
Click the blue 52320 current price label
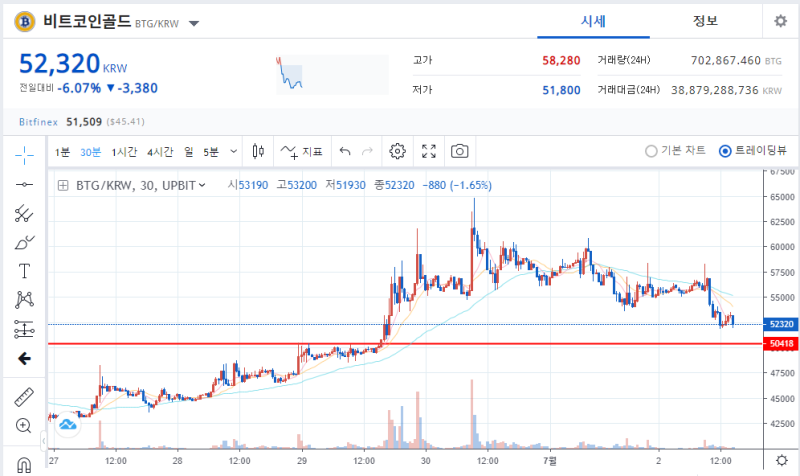coord(781,324)
